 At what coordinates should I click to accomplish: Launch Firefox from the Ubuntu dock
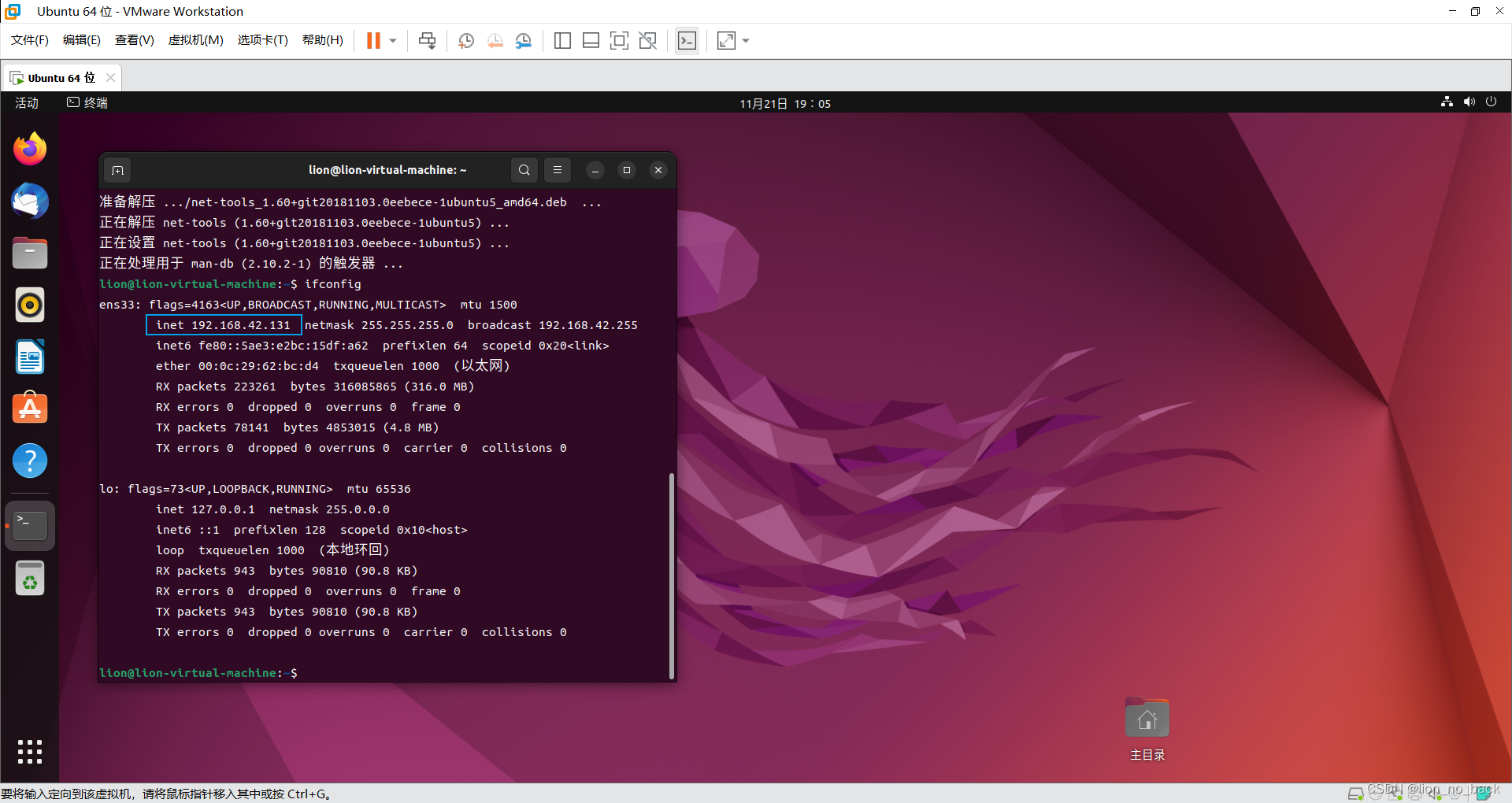[x=29, y=148]
